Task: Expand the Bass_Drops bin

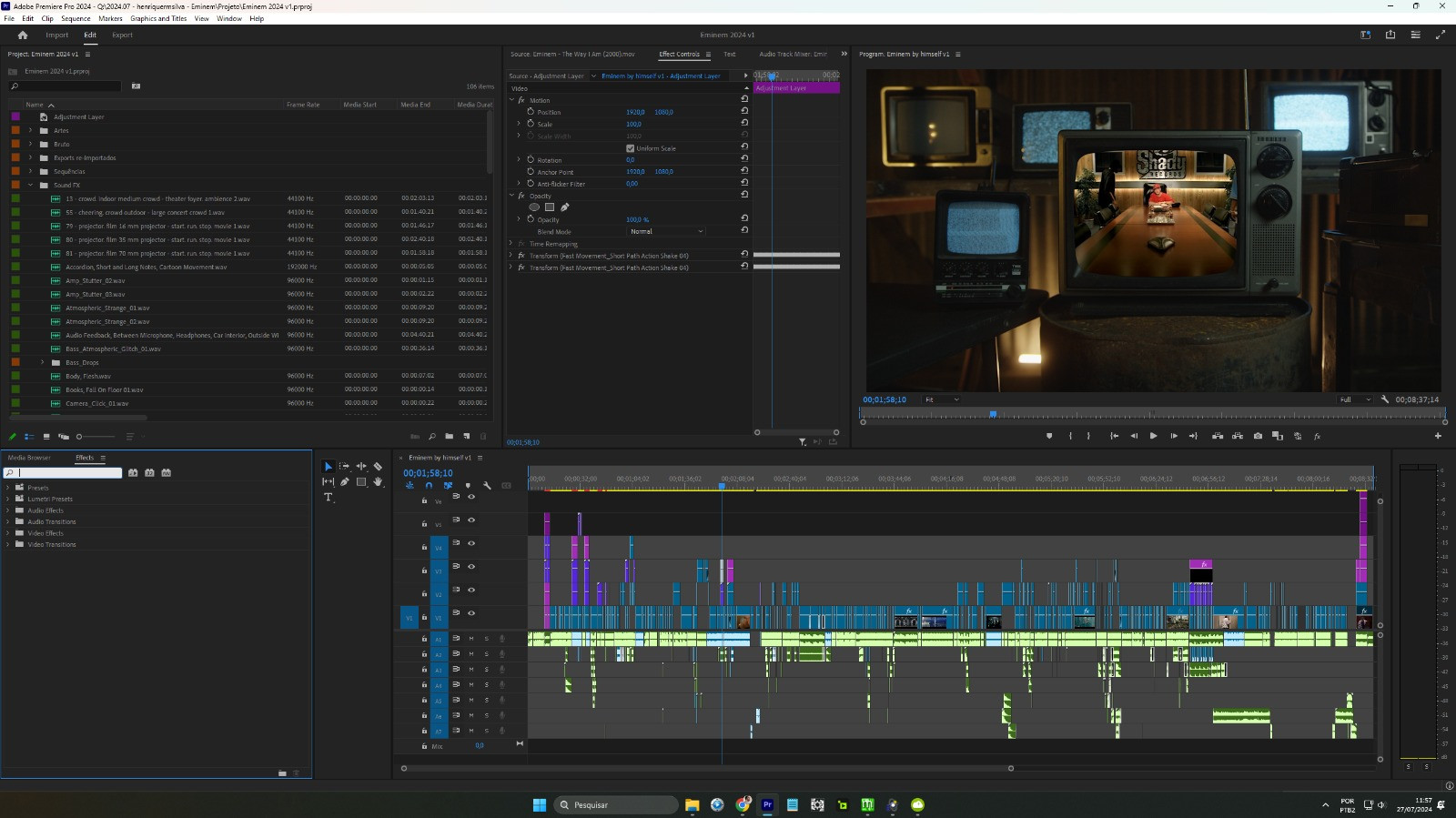Action: 42,362
